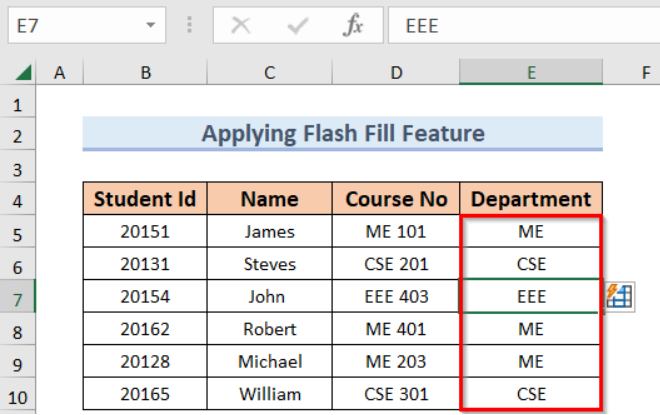Click the formula bar containing EEE
Screen dimensions: 660x415
click(524, 25)
